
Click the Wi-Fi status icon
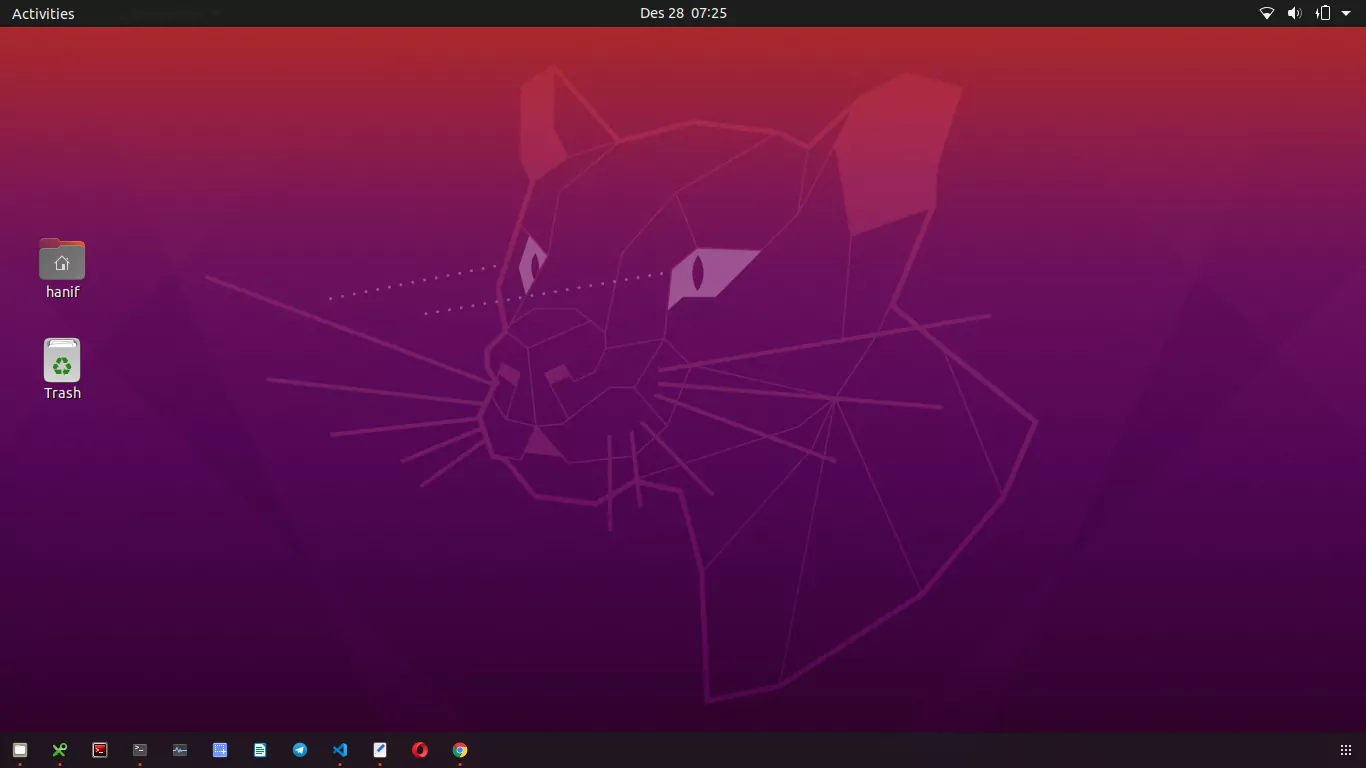click(x=1266, y=13)
